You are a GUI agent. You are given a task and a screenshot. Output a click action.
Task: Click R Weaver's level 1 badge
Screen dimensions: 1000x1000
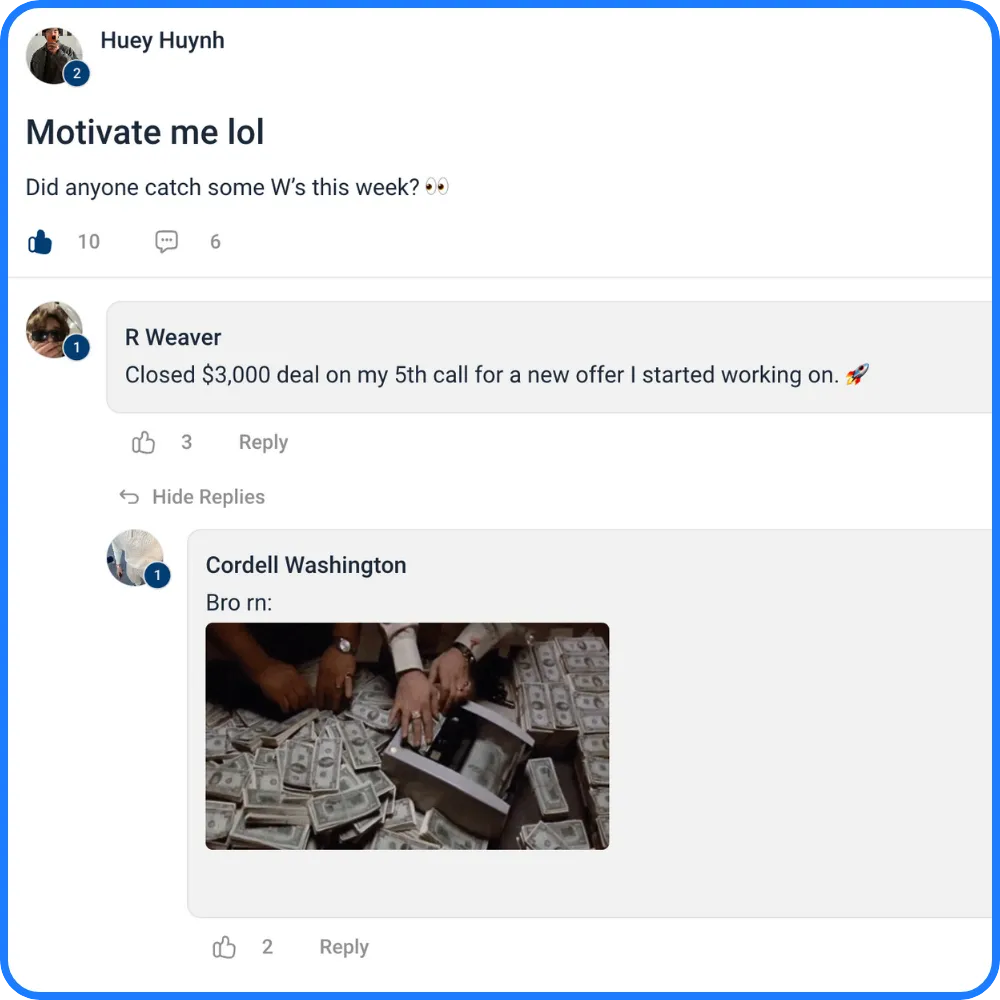point(77,348)
